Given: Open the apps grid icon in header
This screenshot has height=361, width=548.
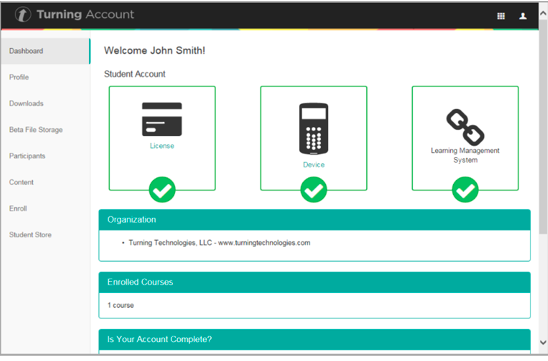Looking at the screenshot, I should pos(501,16).
